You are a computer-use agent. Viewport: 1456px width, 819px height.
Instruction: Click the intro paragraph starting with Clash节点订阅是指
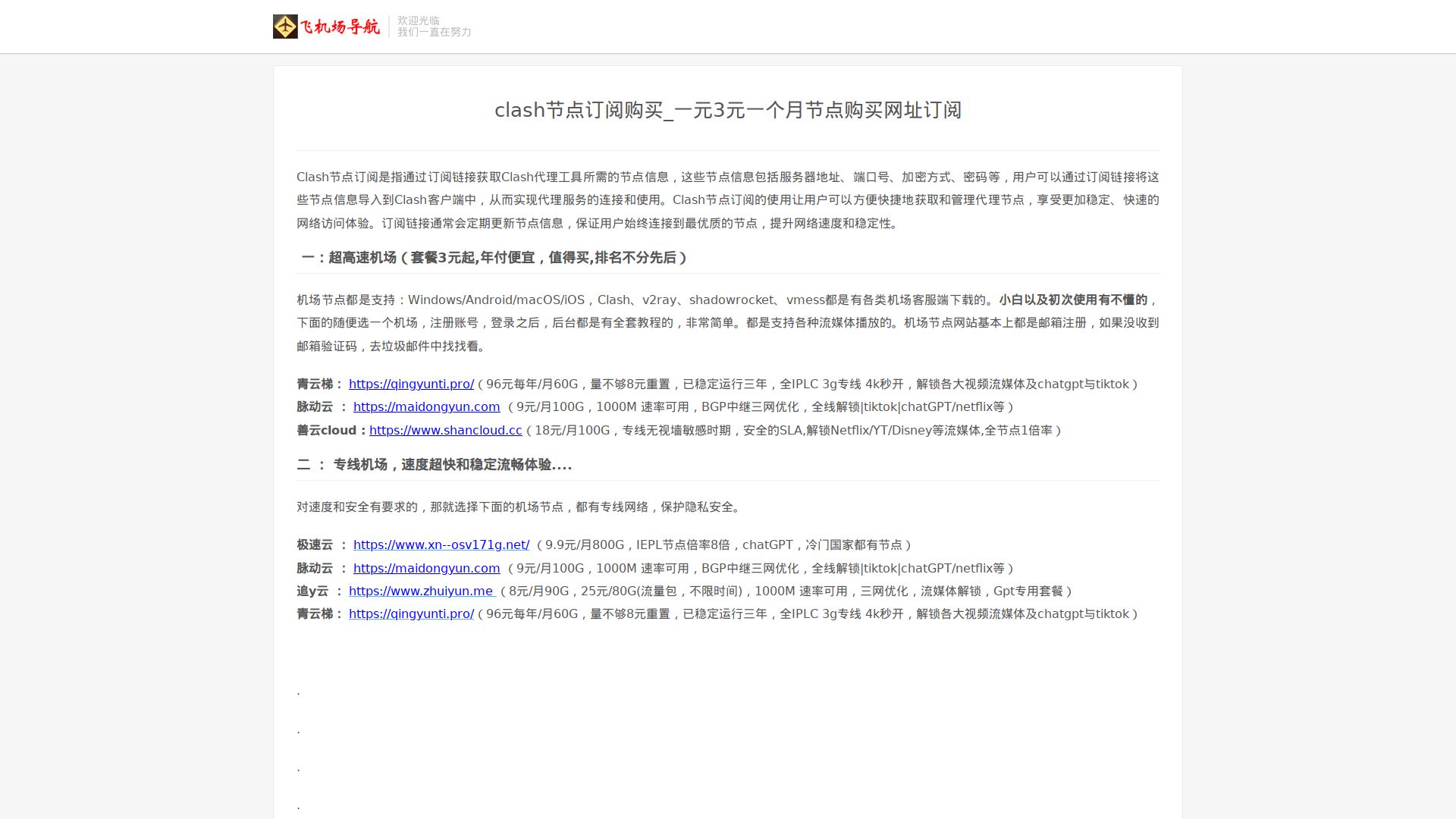pyautogui.click(x=727, y=200)
